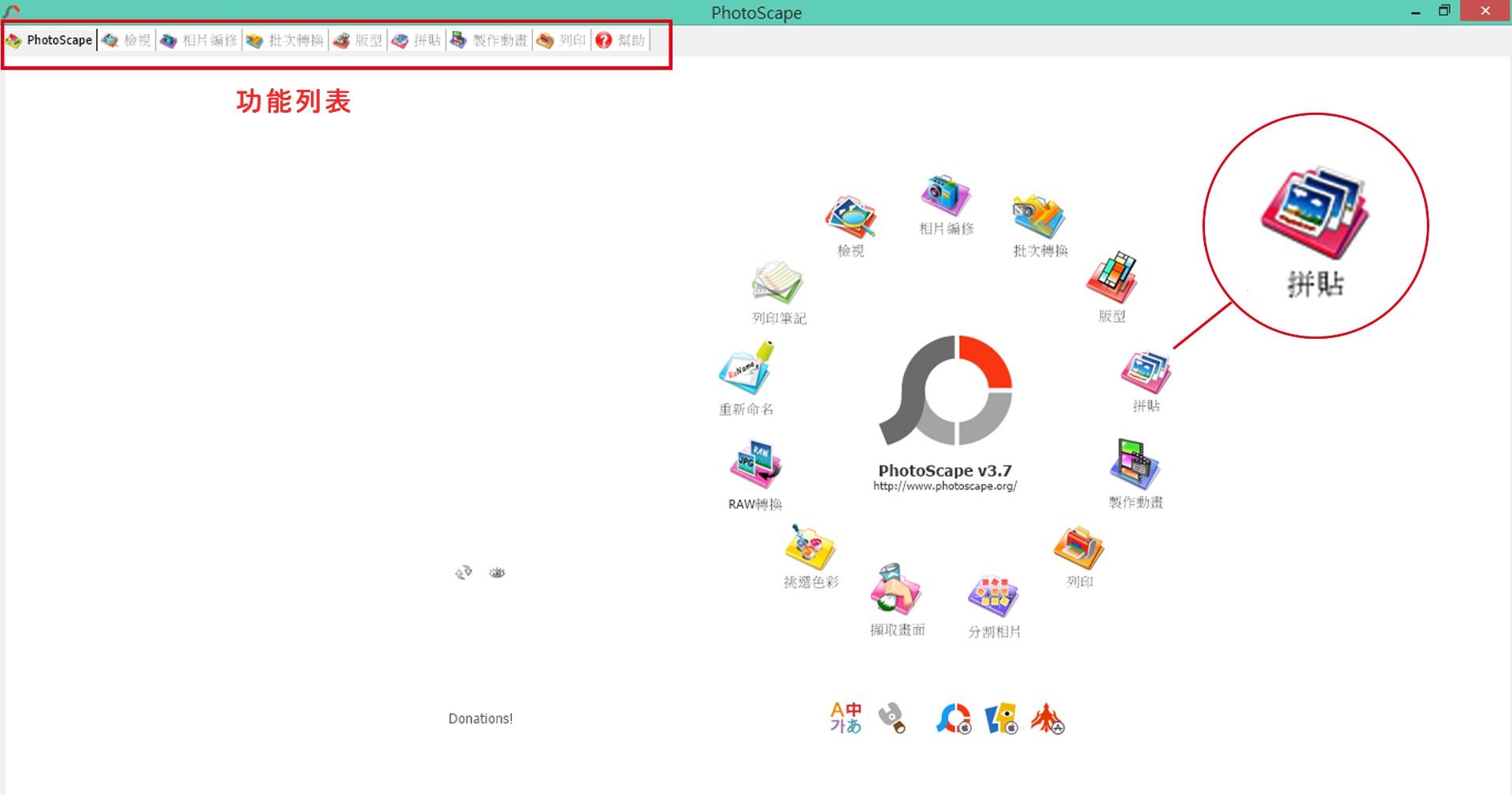Switch to the 列印 tab

(561, 40)
